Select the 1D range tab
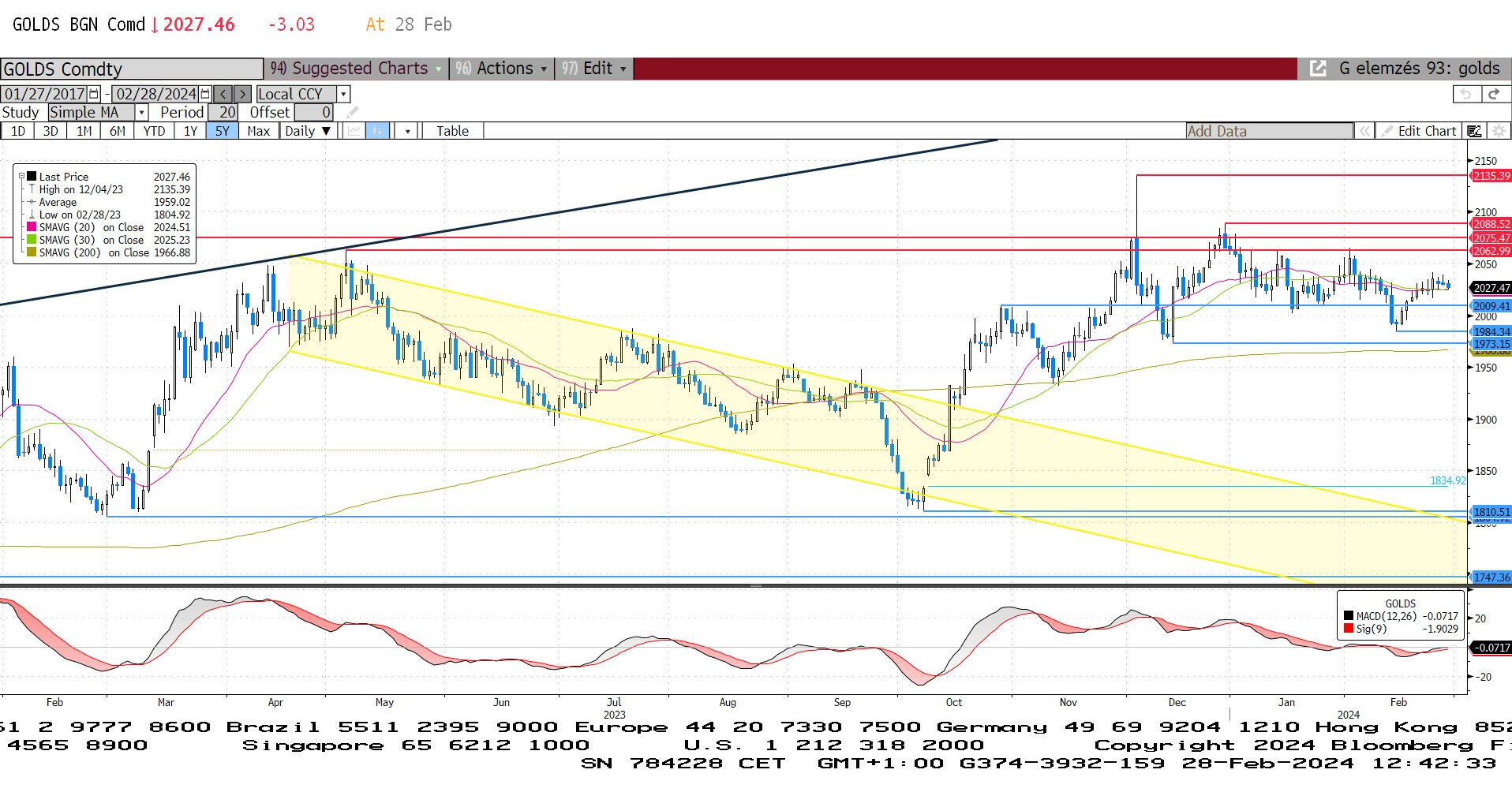This screenshot has width=1512, height=807. tap(17, 131)
